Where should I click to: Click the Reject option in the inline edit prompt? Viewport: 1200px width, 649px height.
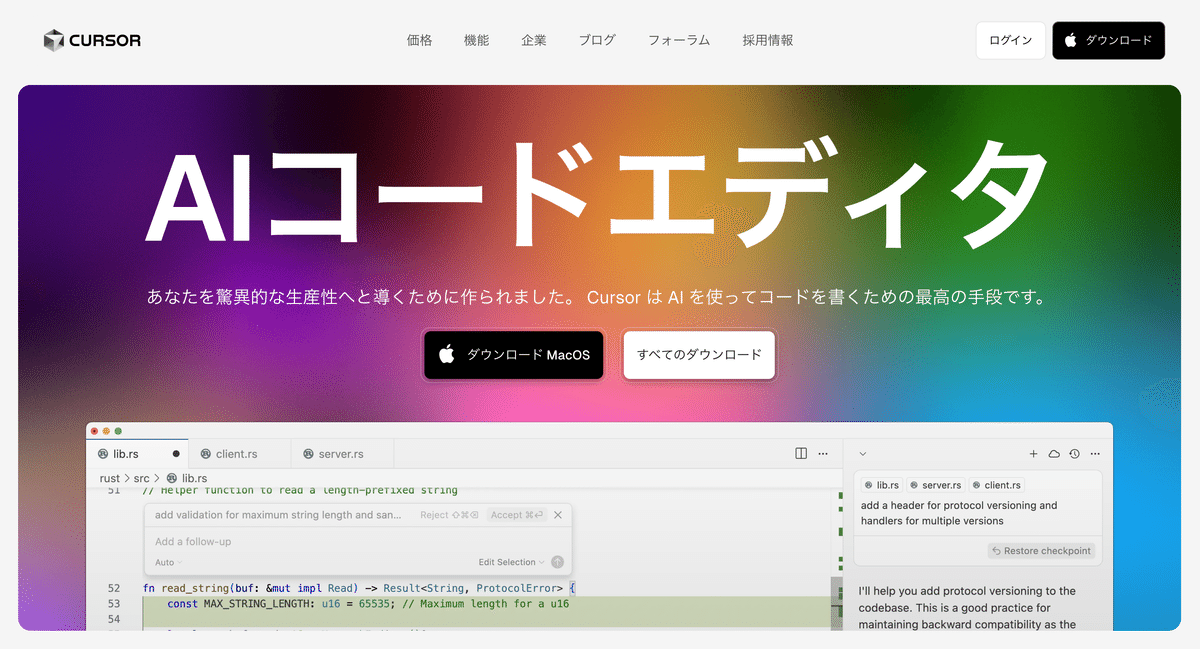[x=434, y=514]
